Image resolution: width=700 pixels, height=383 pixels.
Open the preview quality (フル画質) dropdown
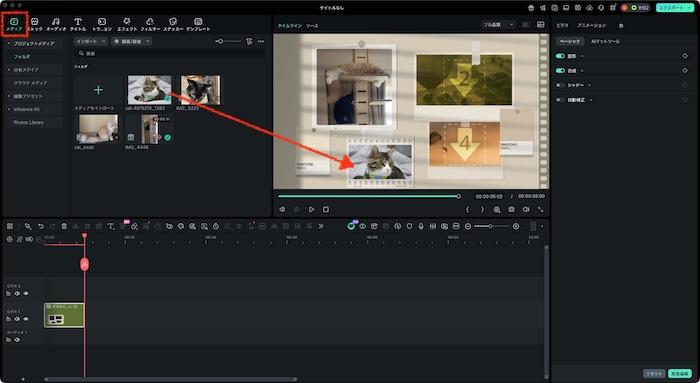point(498,25)
